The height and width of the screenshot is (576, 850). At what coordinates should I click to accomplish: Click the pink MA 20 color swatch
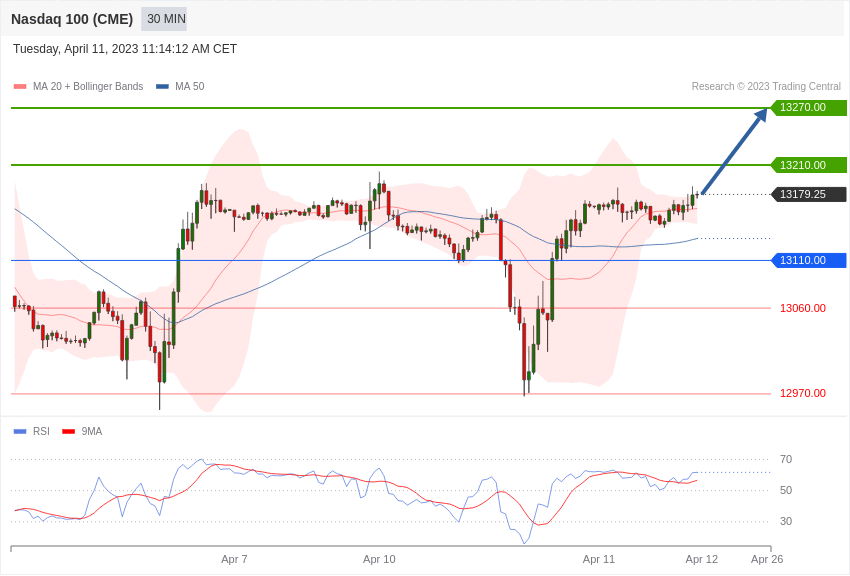(x=20, y=86)
